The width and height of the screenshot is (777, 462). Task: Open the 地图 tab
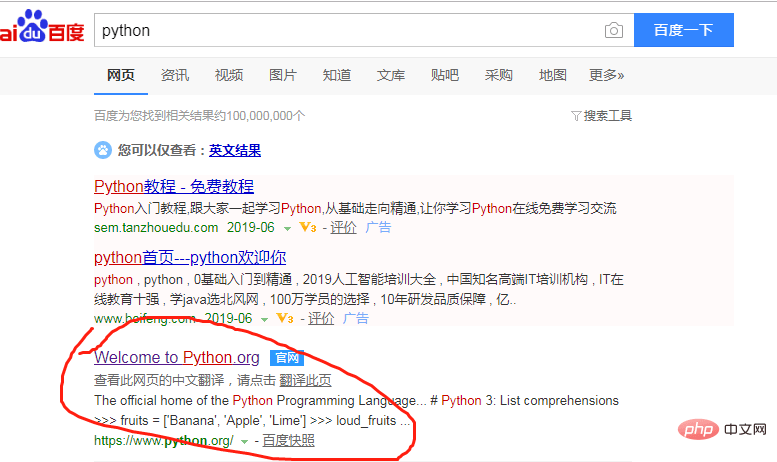pos(553,75)
